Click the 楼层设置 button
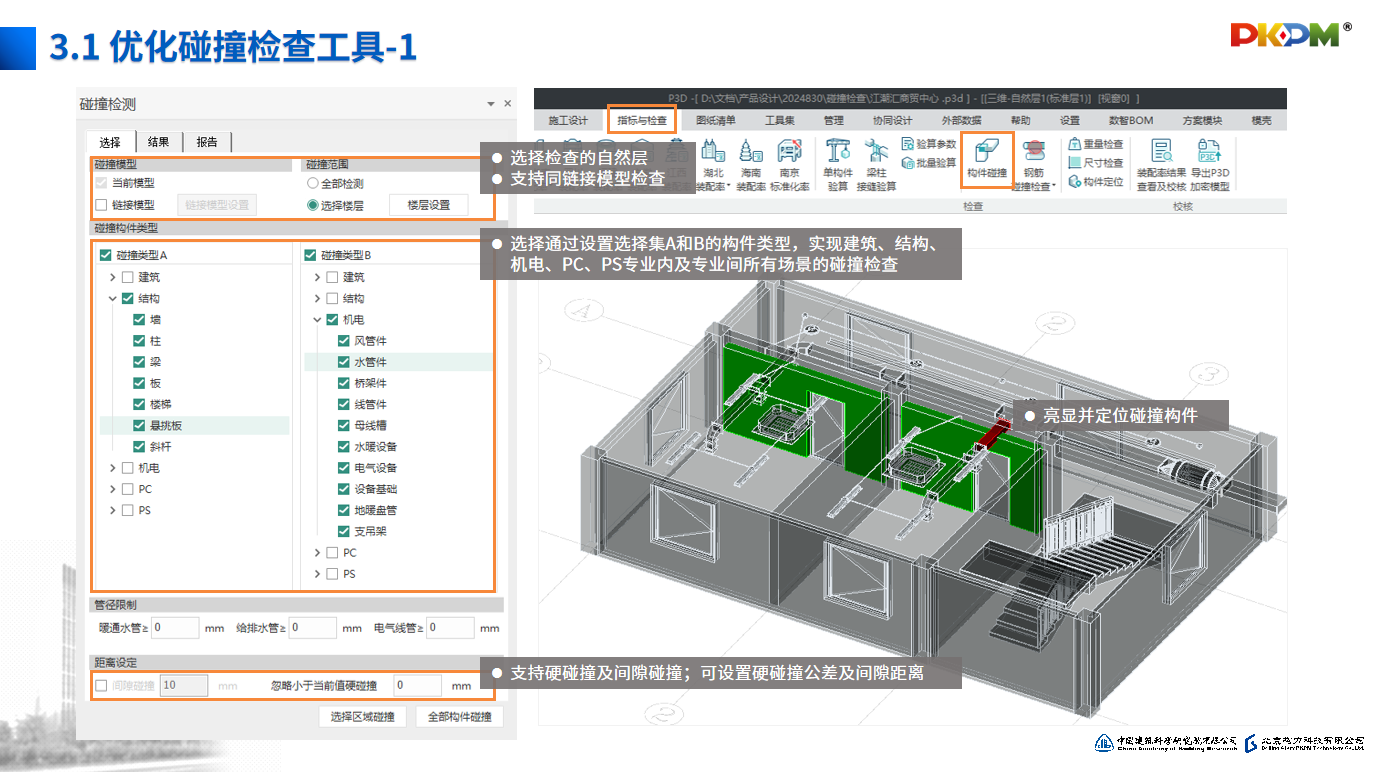The height and width of the screenshot is (772, 1378). point(428,205)
